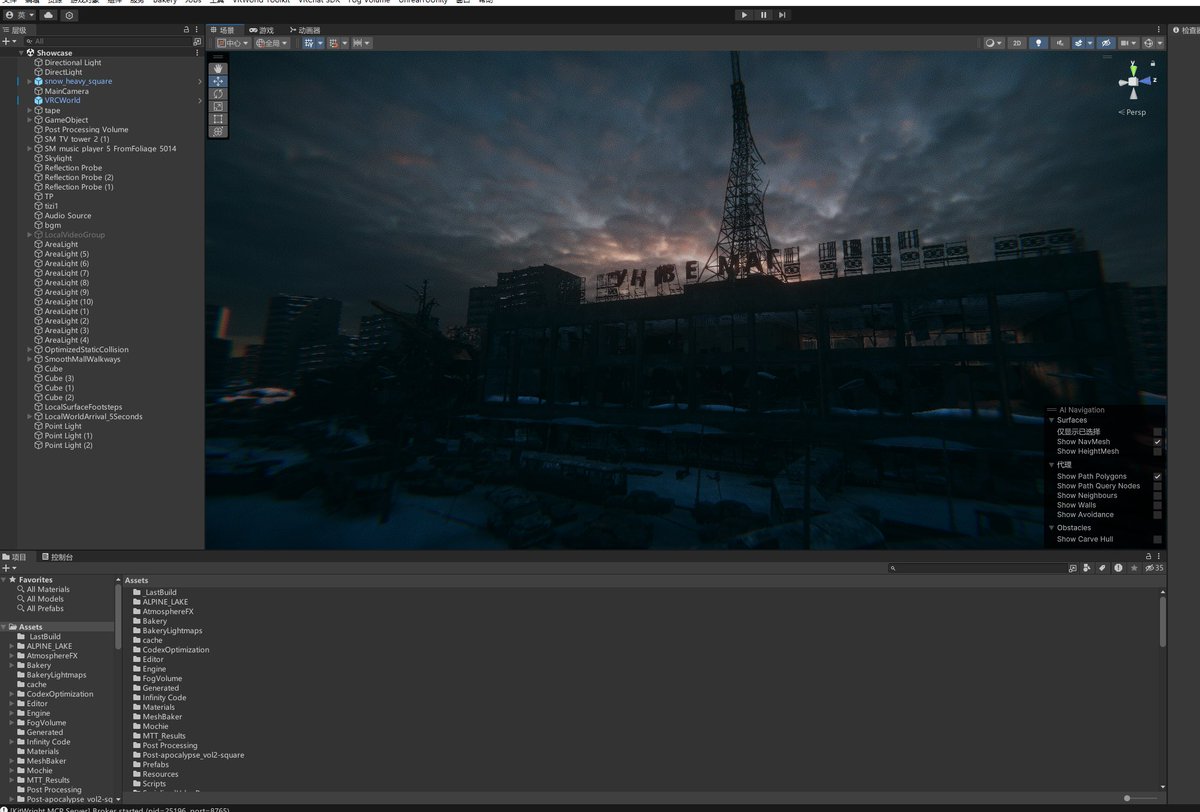This screenshot has height=812, width=1200.
Task: Open the cloud services button
Action: (48, 15)
